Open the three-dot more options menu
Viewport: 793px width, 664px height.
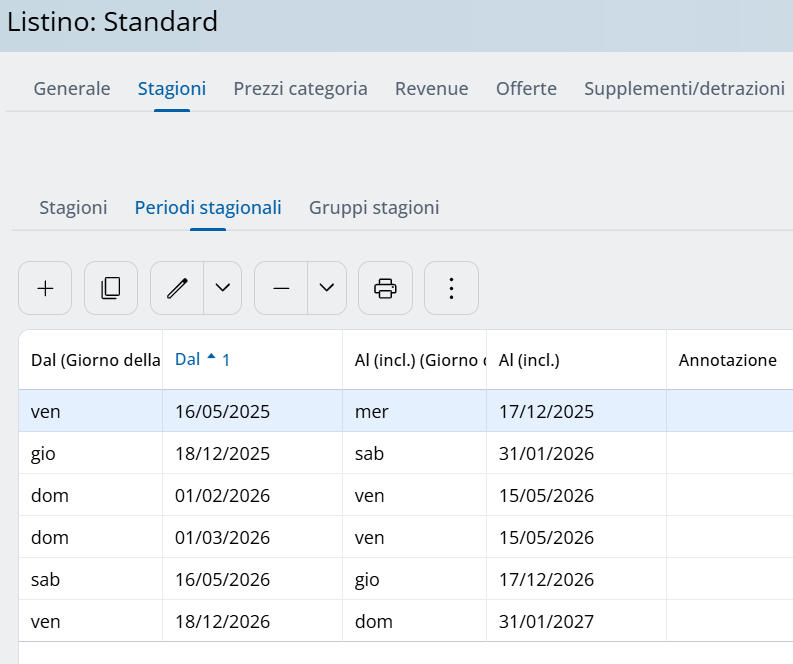(x=451, y=288)
